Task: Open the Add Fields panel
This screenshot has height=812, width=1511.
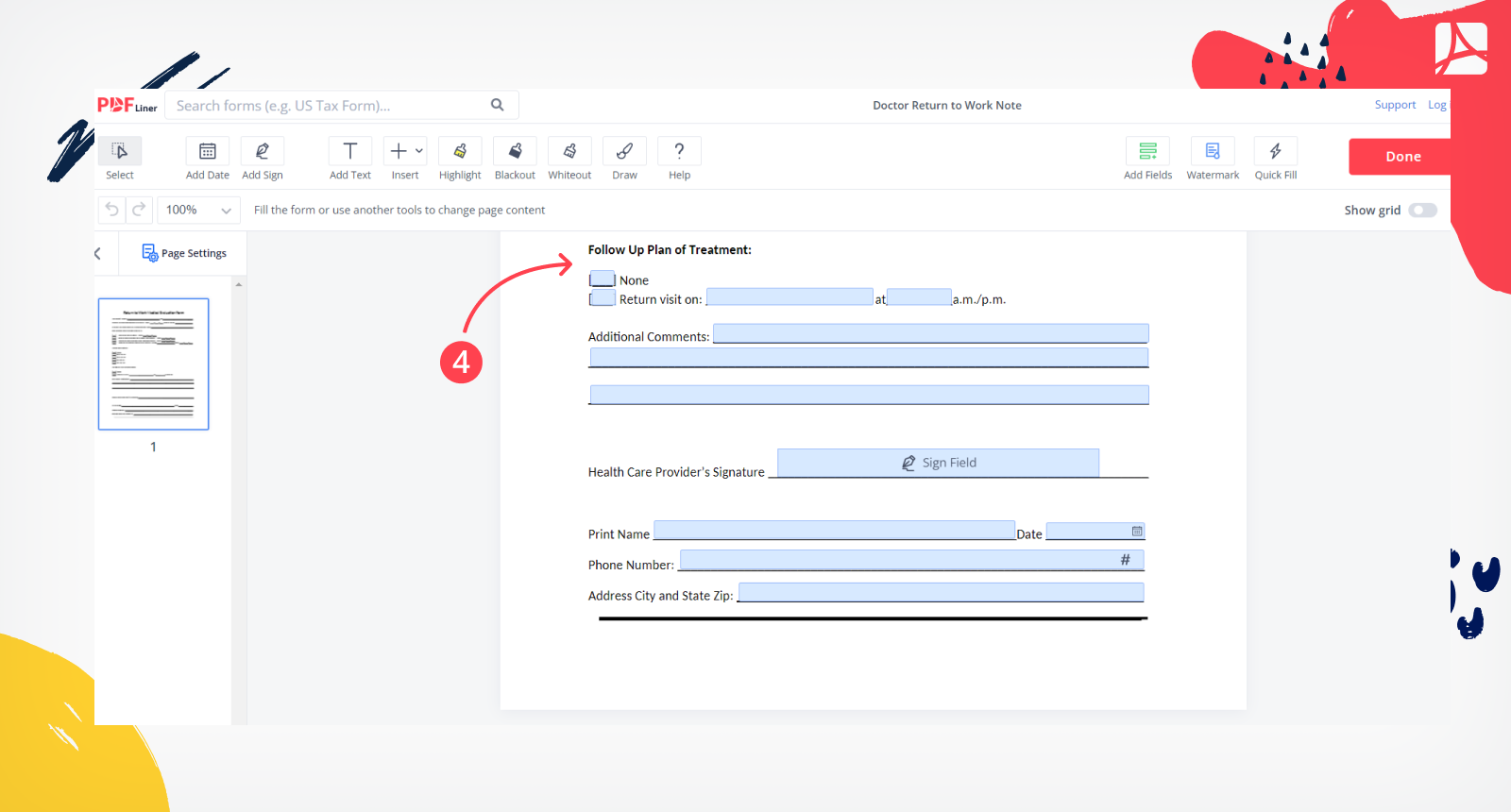Action: click(1147, 152)
